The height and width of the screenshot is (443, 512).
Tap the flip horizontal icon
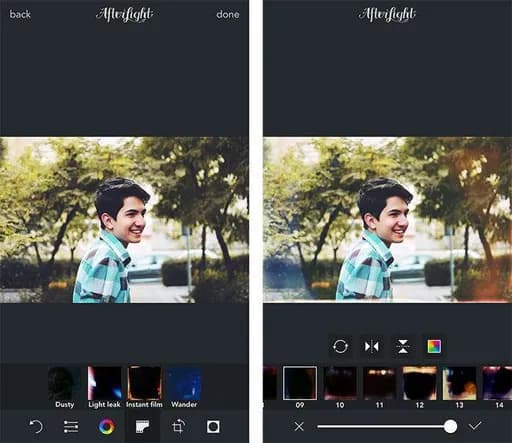click(371, 346)
